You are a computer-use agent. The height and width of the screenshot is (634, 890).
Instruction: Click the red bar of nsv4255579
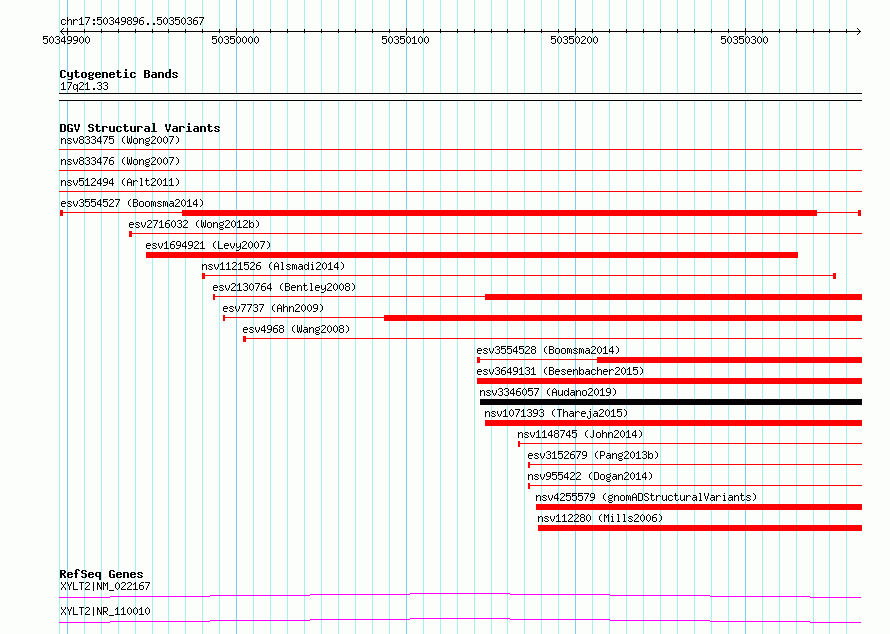pos(699,507)
